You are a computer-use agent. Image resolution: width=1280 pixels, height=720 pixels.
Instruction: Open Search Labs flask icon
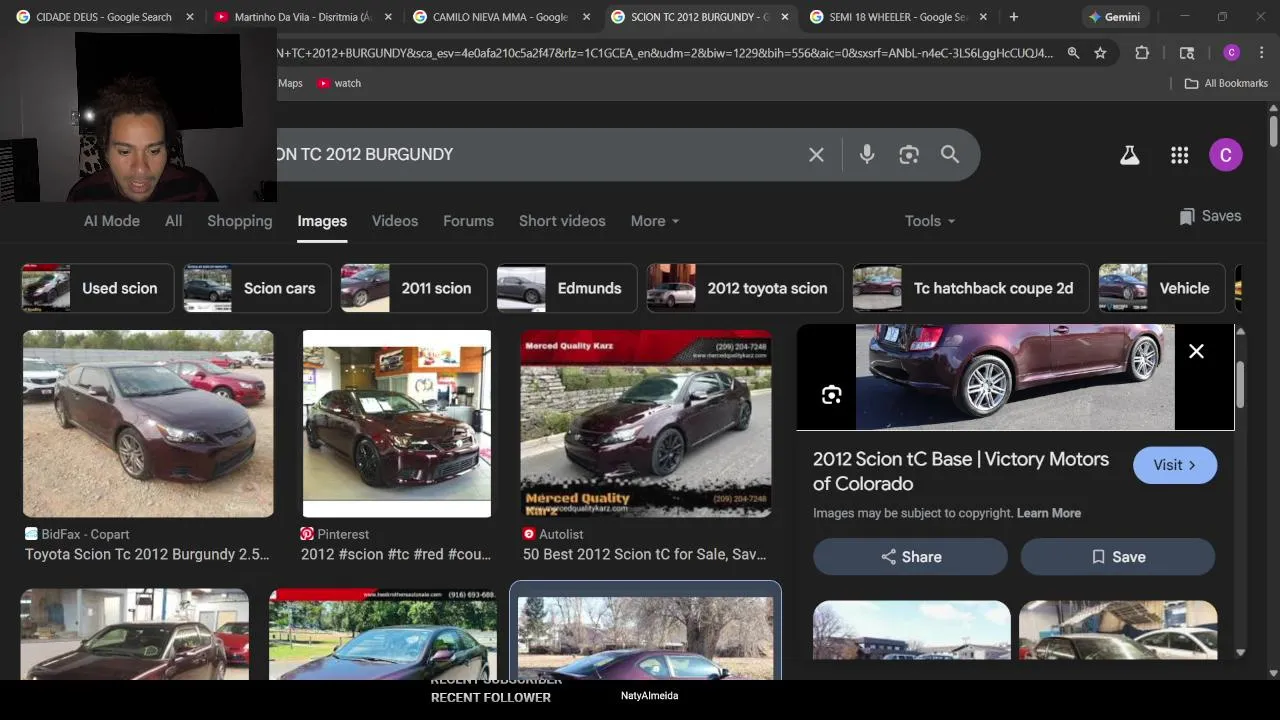click(1129, 155)
